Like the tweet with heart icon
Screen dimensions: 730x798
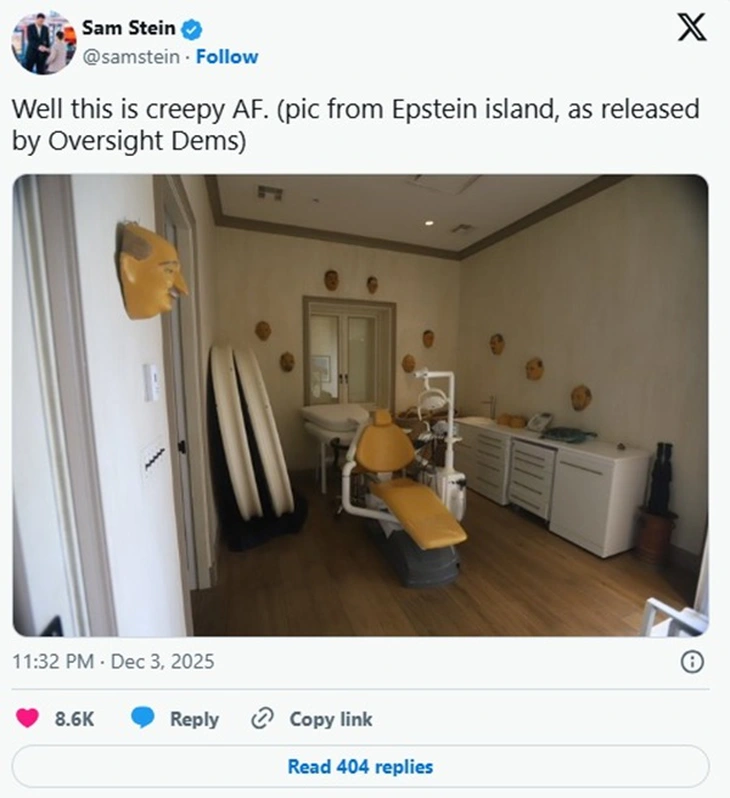pyautogui.click(x=27, y=718)
